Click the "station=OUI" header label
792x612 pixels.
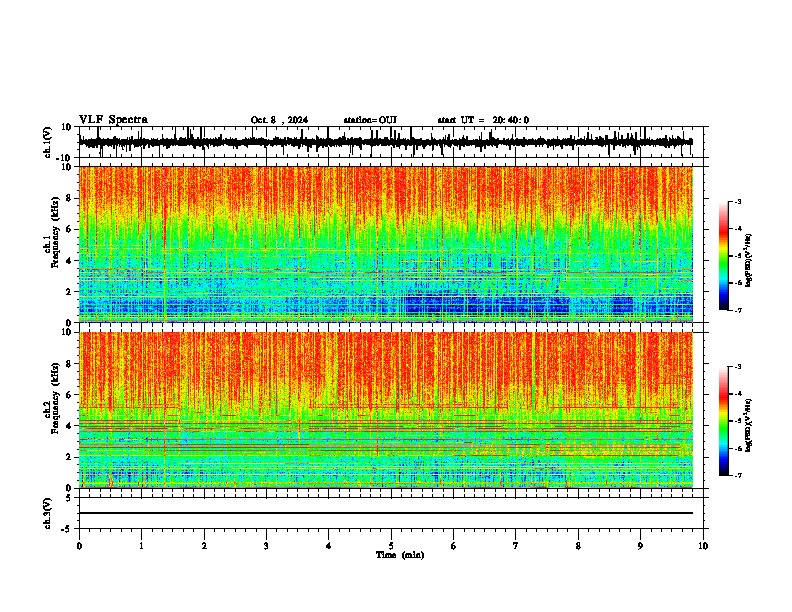coord(370,120)
